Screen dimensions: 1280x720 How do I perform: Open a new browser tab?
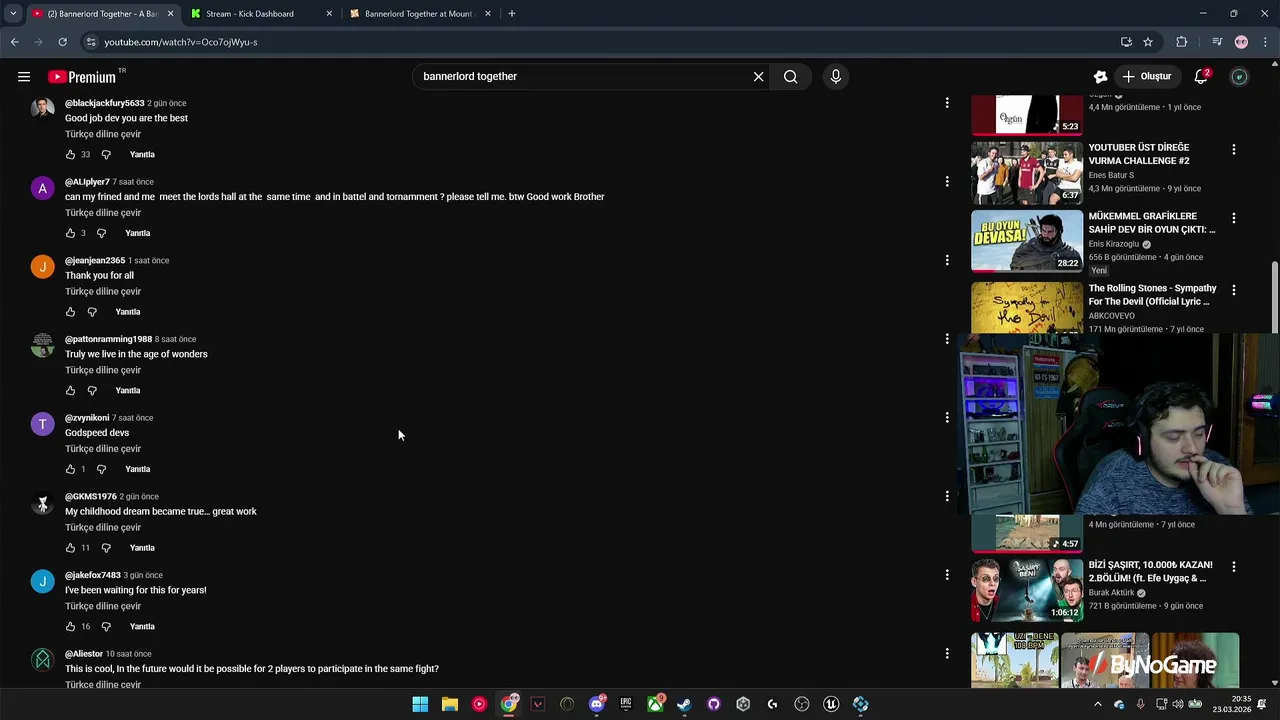[512, 14]
